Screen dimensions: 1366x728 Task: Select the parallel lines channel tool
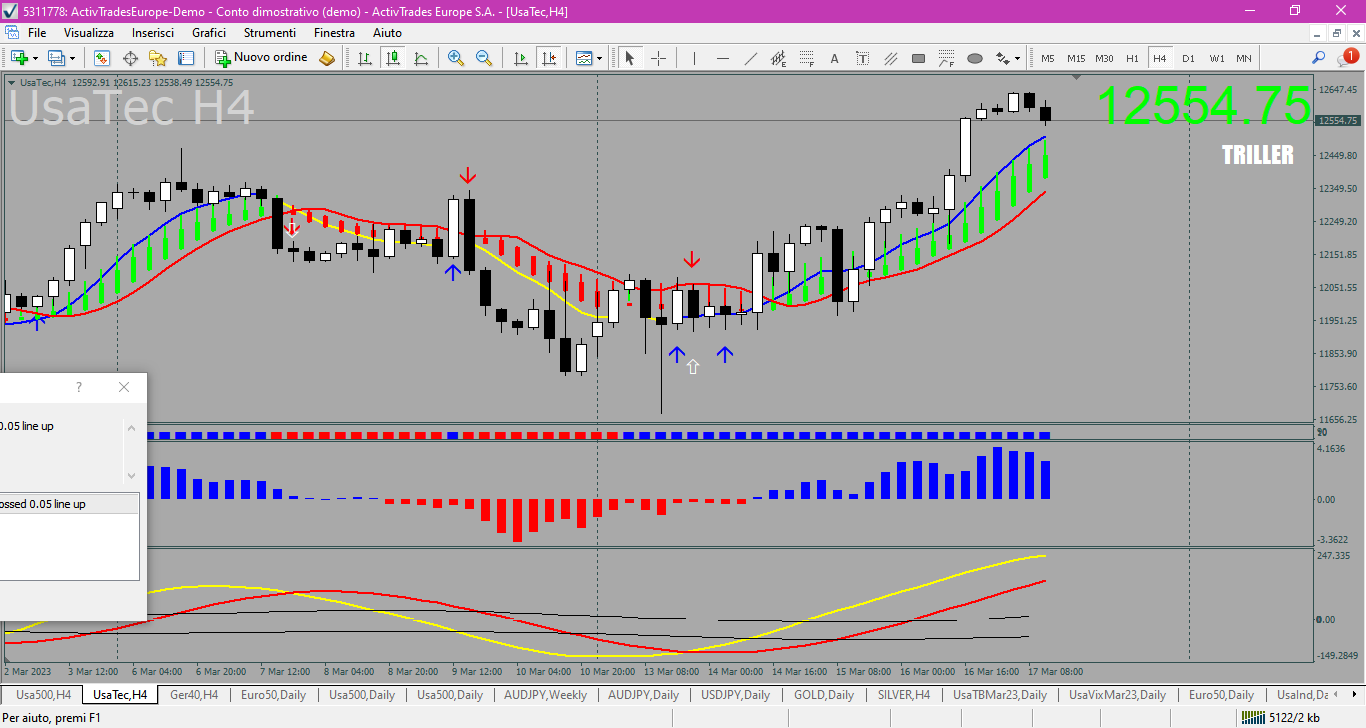[891, 58]
